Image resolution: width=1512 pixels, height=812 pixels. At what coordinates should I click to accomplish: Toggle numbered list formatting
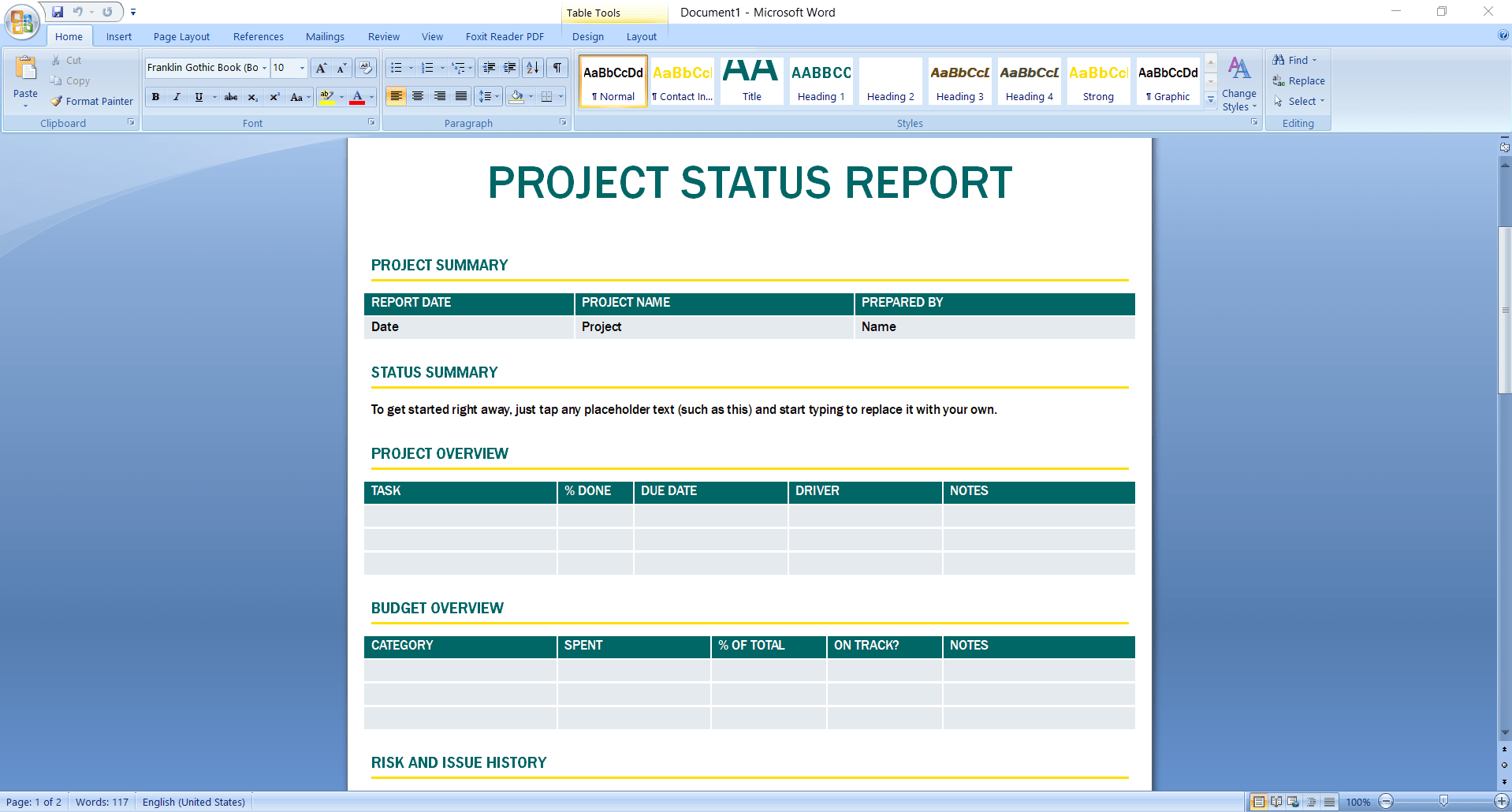426,68
